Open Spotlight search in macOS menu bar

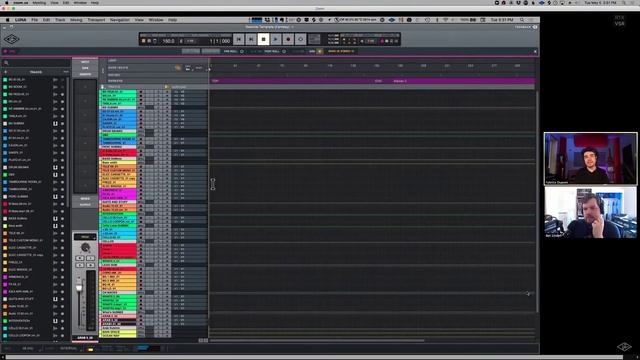624,3
